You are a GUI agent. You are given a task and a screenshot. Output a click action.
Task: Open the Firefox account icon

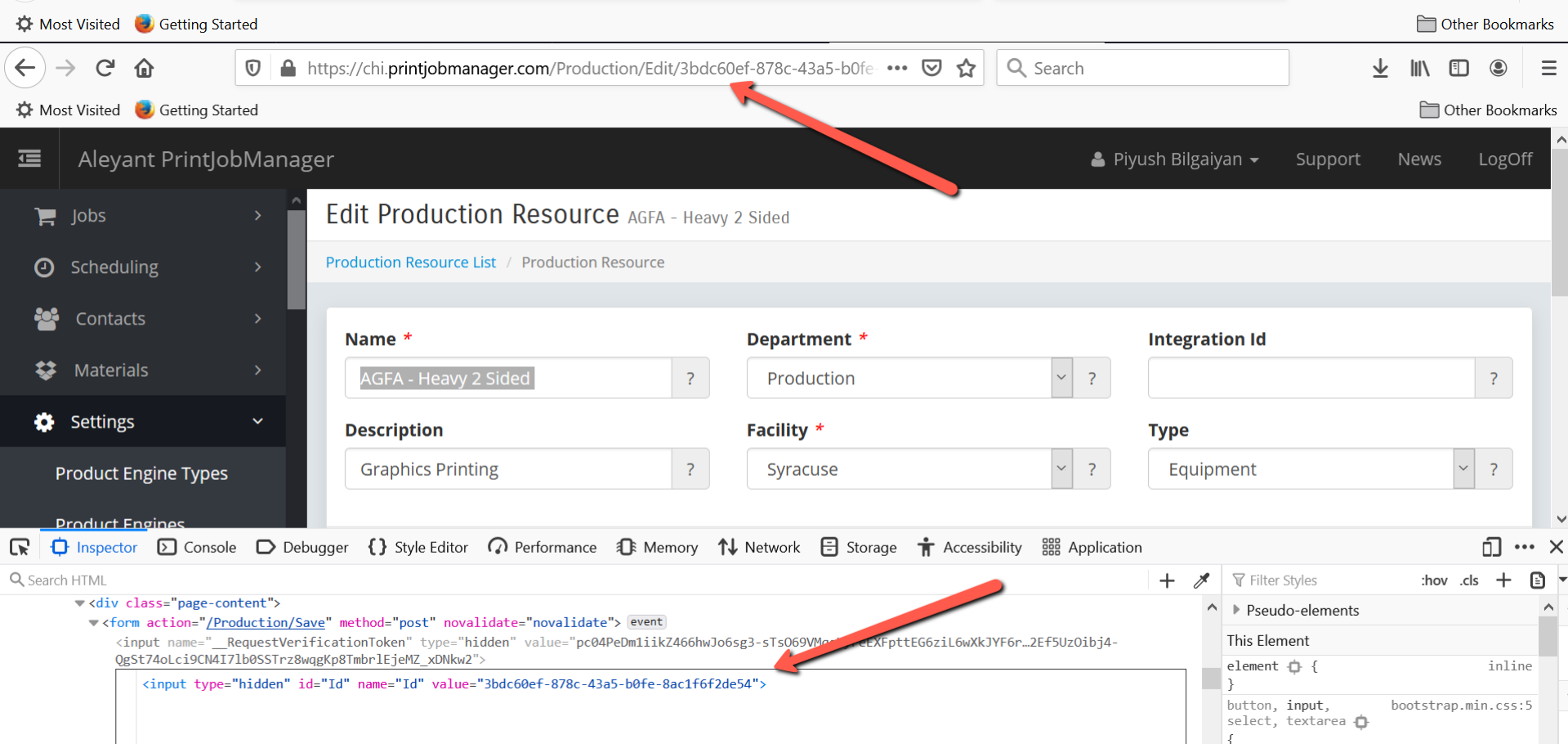tap(1499, 68)
